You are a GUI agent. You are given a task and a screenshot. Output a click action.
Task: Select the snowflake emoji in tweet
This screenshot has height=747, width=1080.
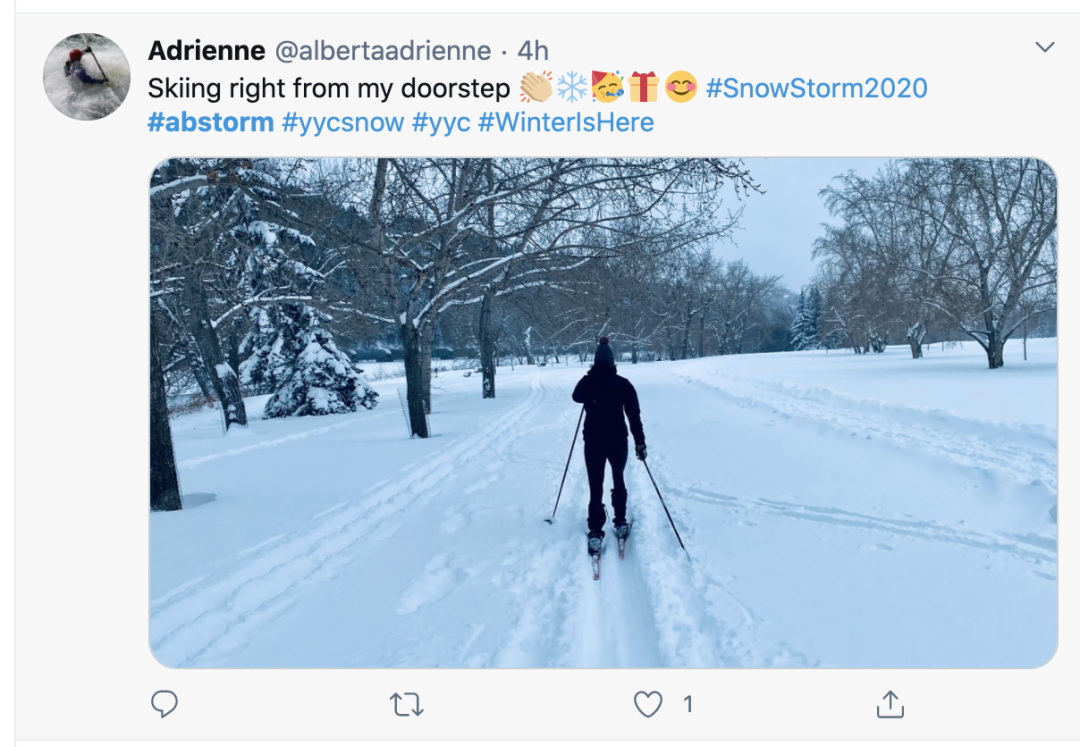tap(572, 87)
